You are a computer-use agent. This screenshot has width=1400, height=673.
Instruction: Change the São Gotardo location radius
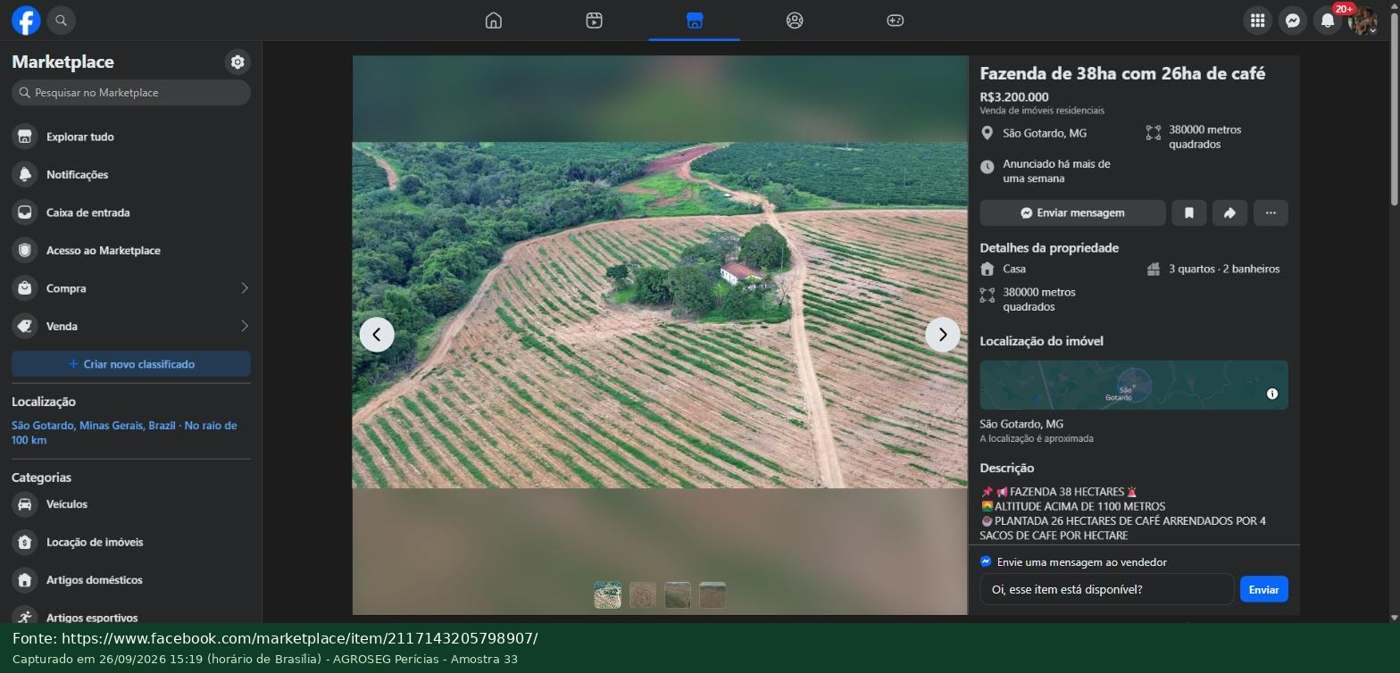click(124, 433)
